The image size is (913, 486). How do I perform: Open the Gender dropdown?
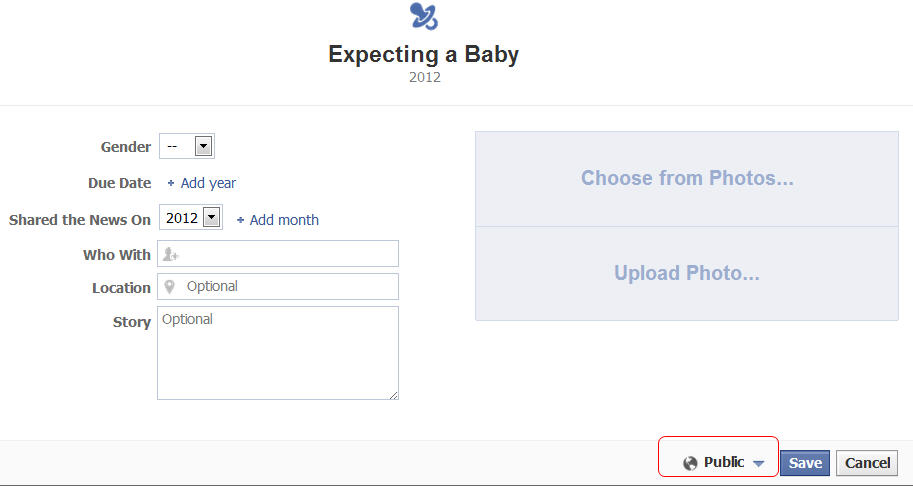tap(187, 146)
